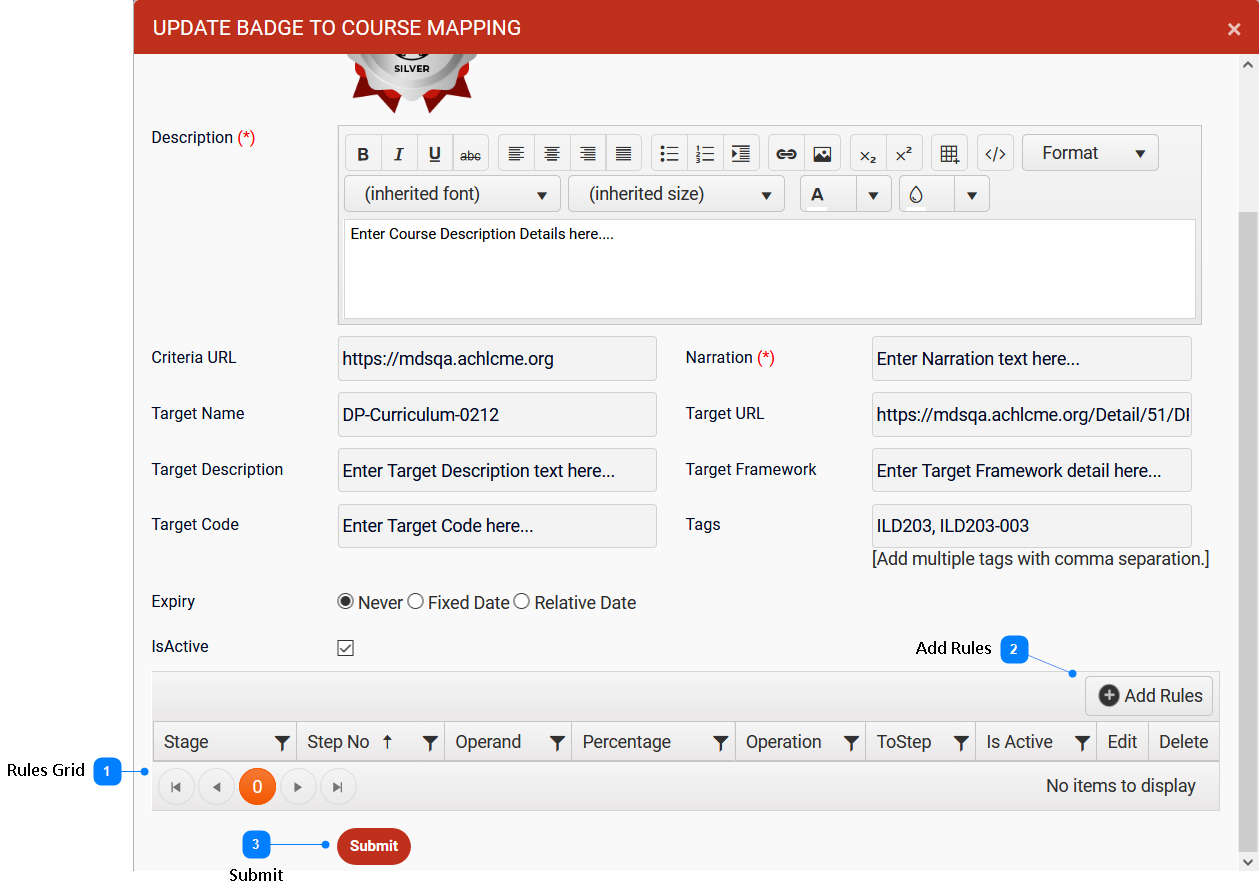Filter the Step No column
The image size is (1259, 889).
[430, 743]
